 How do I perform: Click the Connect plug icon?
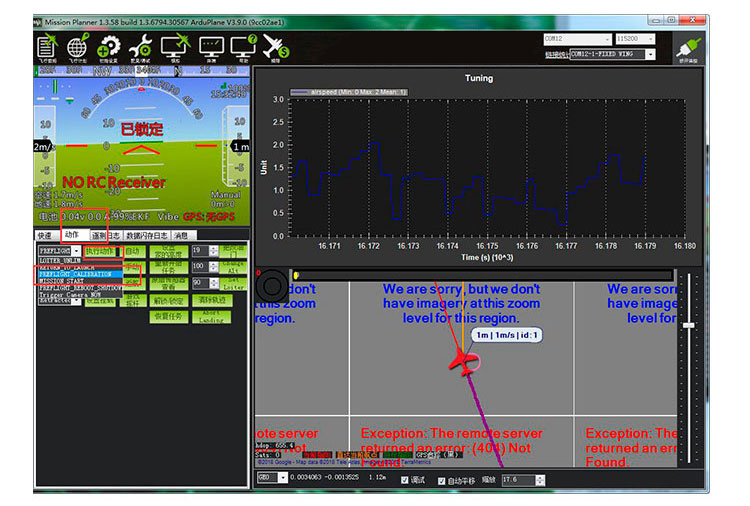(x=685, y=46)
